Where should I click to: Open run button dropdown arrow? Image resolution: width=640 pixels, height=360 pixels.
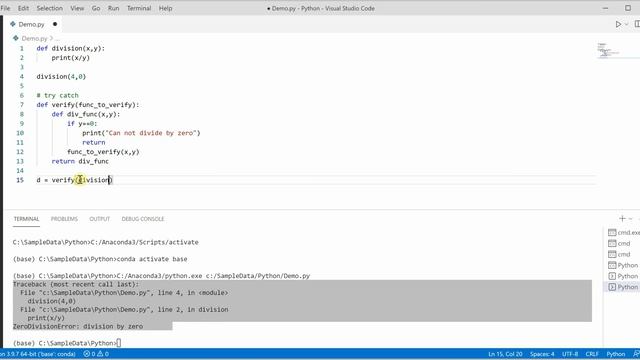627,24
